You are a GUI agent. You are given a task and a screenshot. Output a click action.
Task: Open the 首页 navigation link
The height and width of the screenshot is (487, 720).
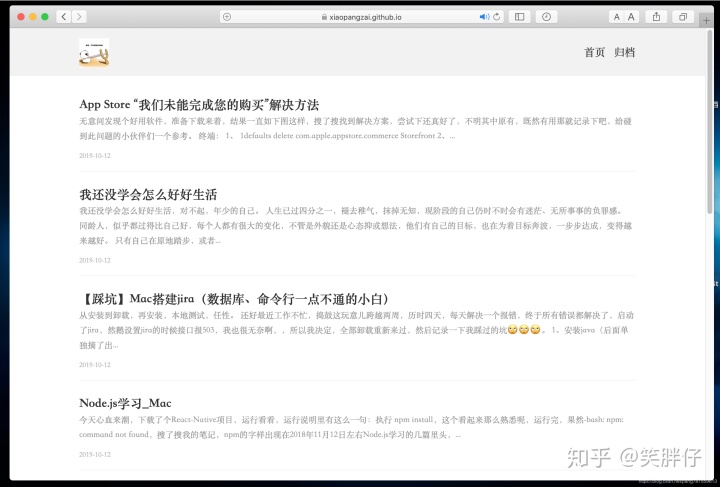[x=594, y=52]
